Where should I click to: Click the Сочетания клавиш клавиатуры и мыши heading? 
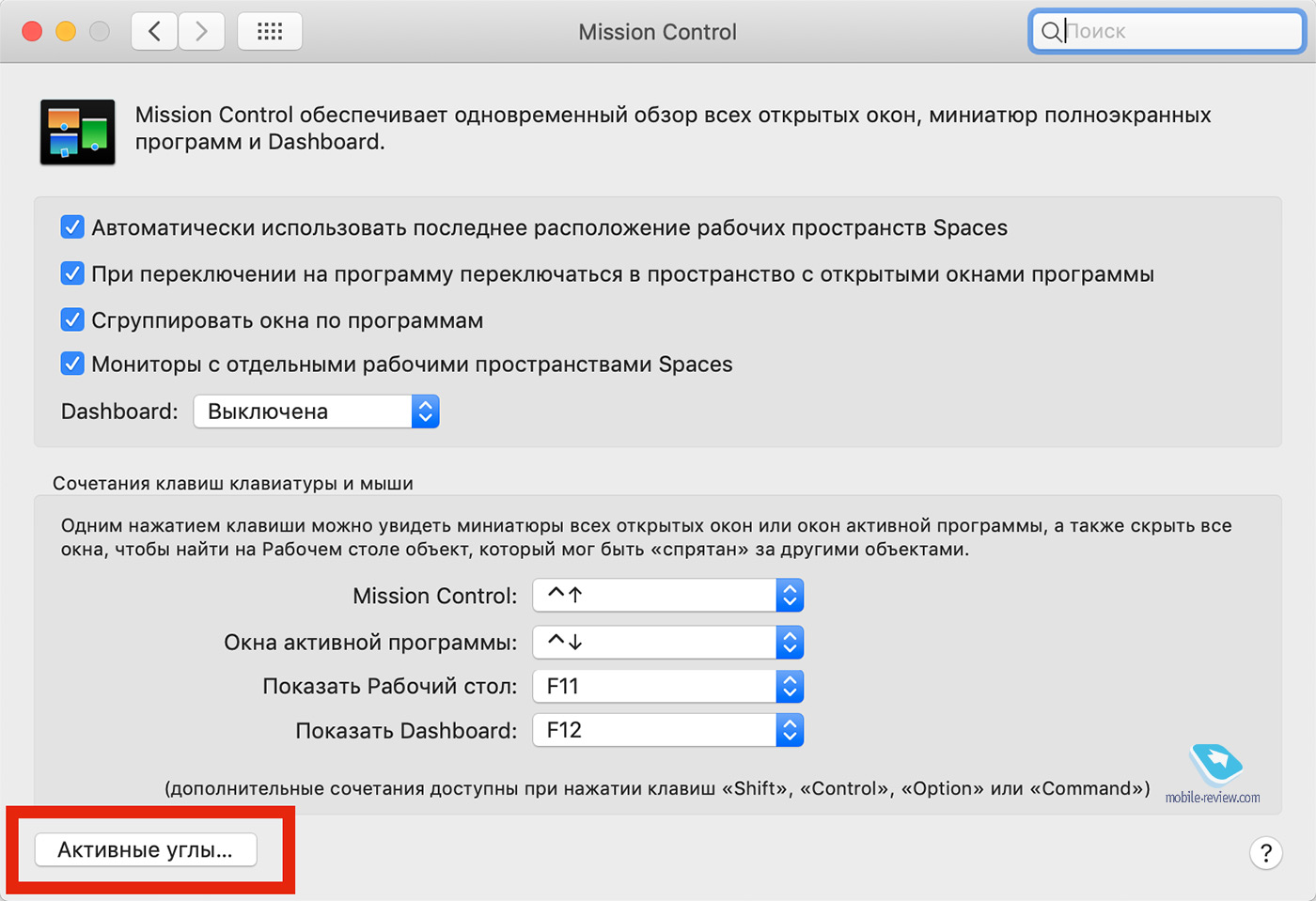click(233, 484)
